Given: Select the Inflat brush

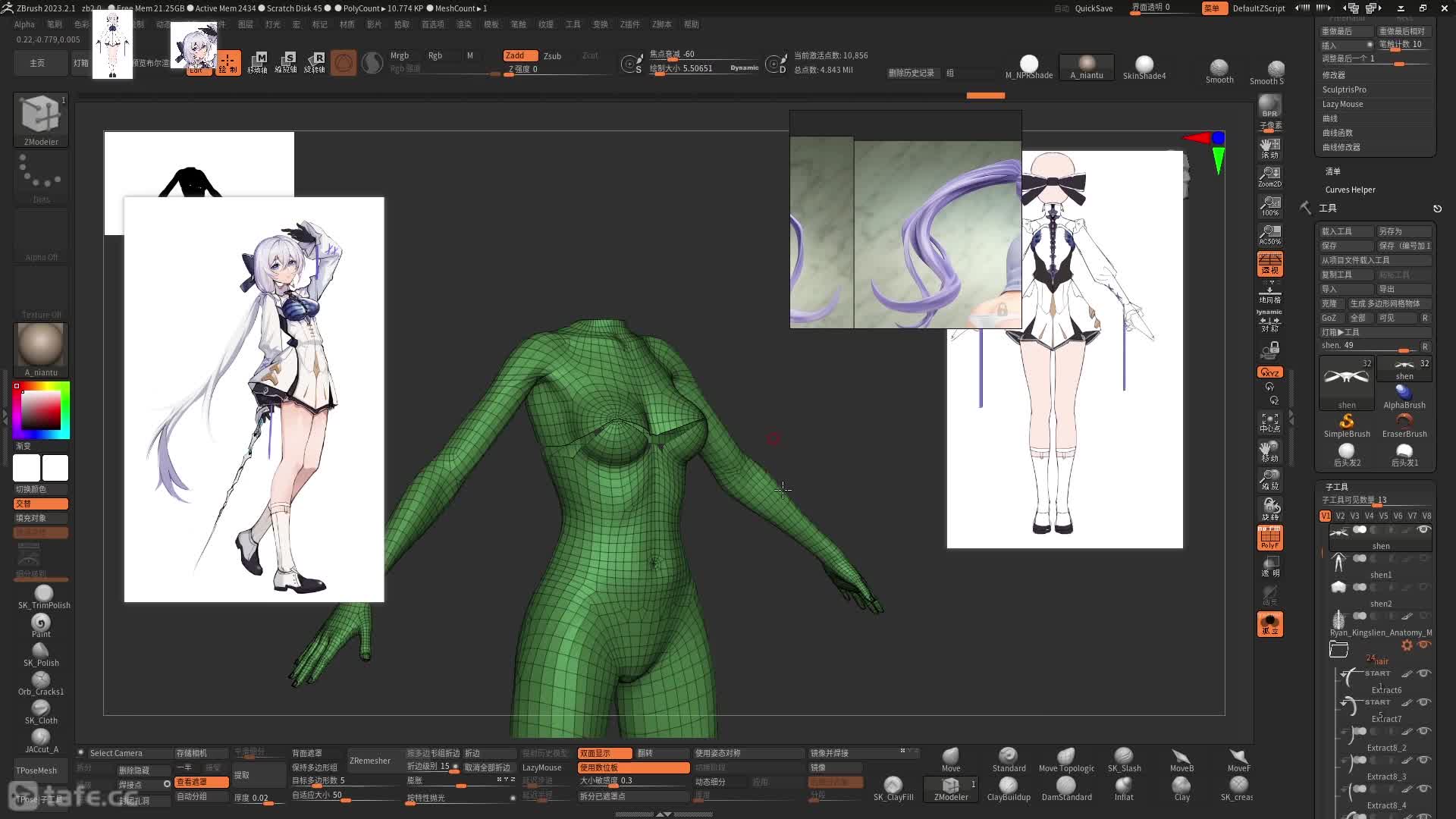Looking at the screenshot, I should click(x=1124, y=789).
